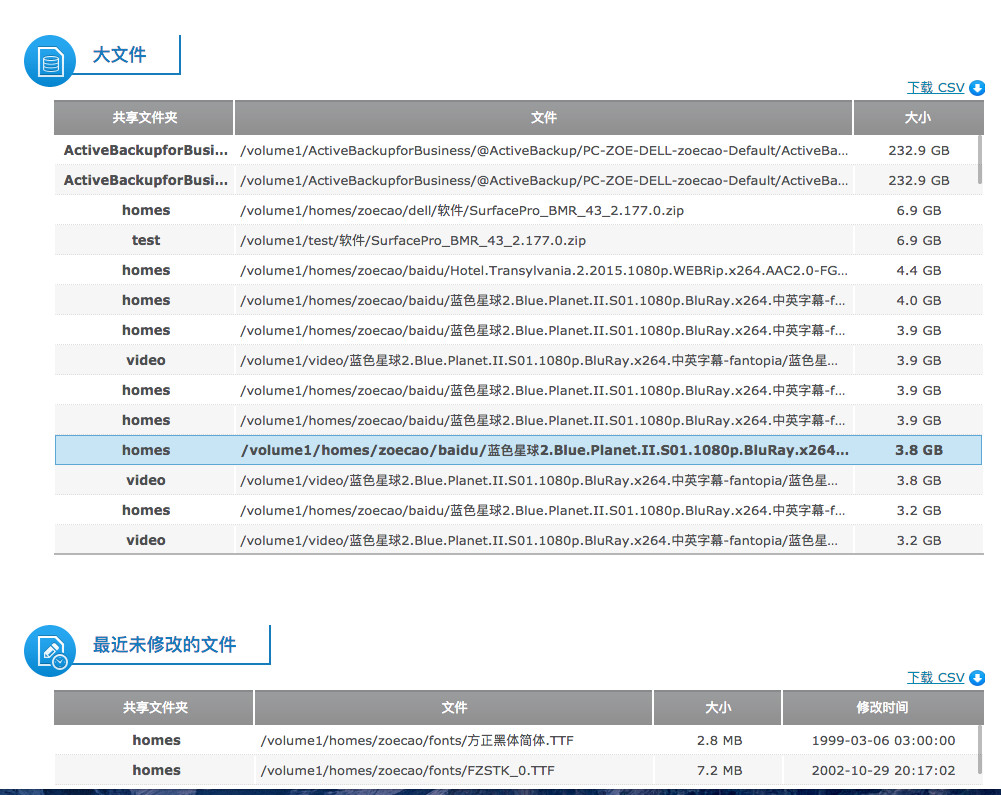
Task: Click the 2002-10-29 20:17:02 modified time
Action: [883, 770]
